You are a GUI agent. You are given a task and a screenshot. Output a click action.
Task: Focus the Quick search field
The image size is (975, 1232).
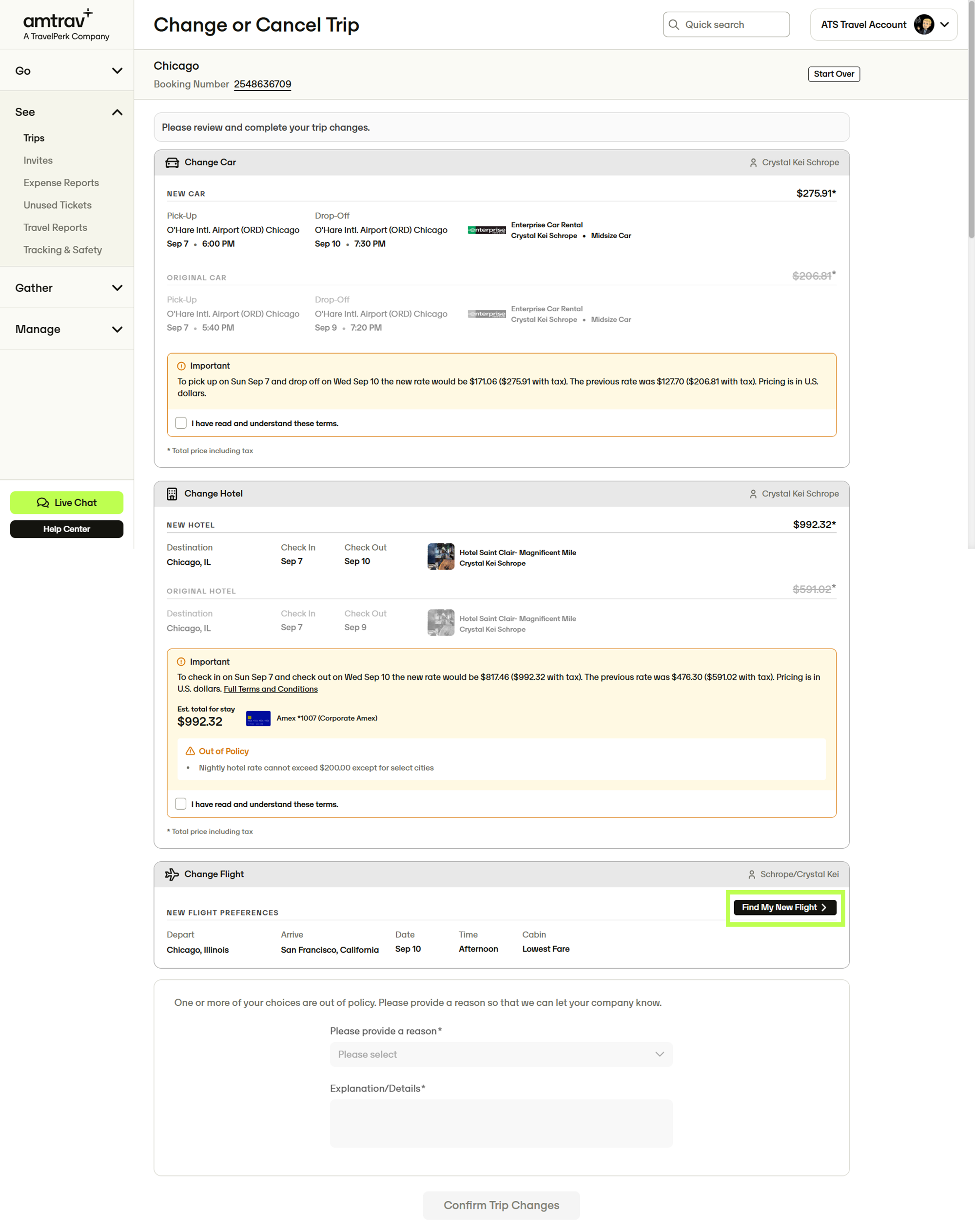point(726,24)
